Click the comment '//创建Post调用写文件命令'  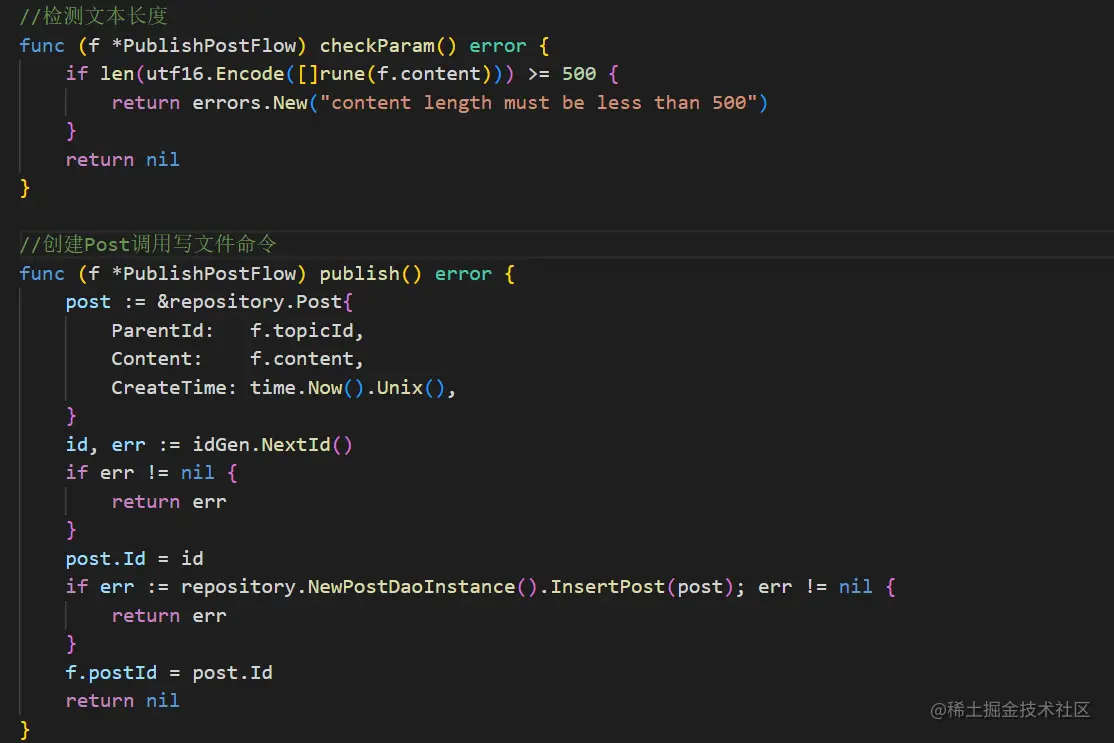tap(148, 244)
